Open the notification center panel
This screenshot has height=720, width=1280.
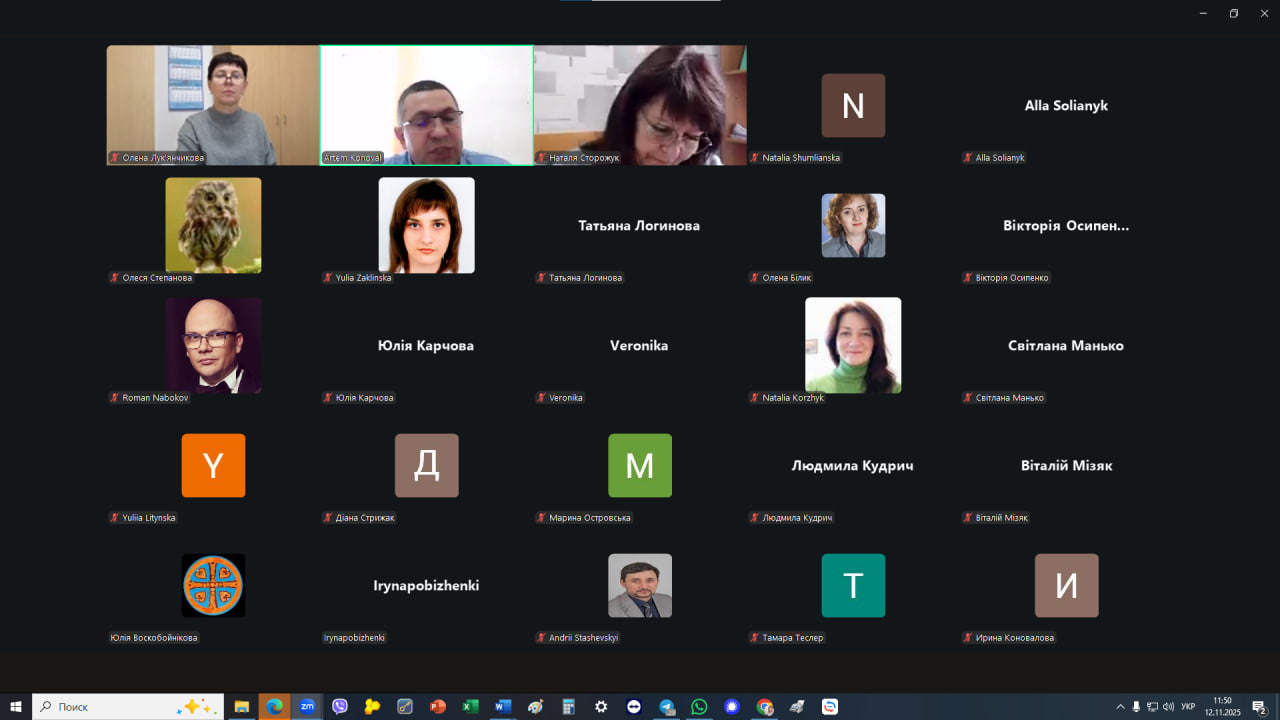point(1259,706)
